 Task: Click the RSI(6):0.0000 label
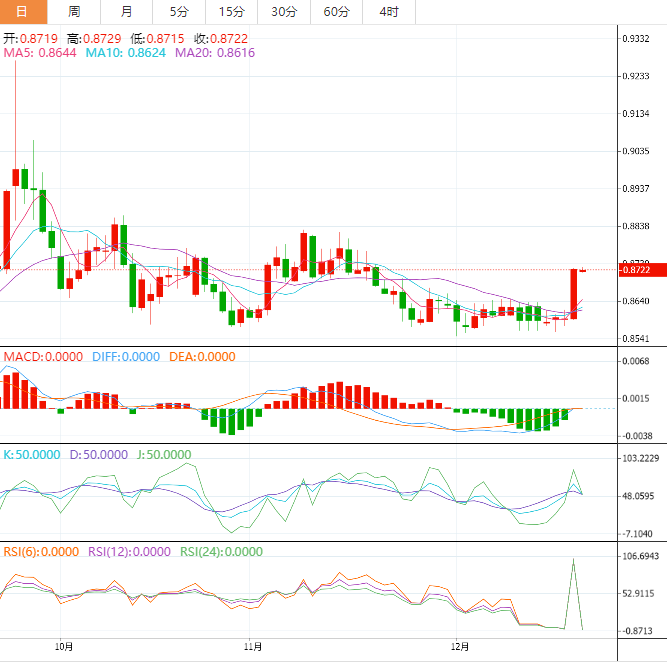point(41,552)
